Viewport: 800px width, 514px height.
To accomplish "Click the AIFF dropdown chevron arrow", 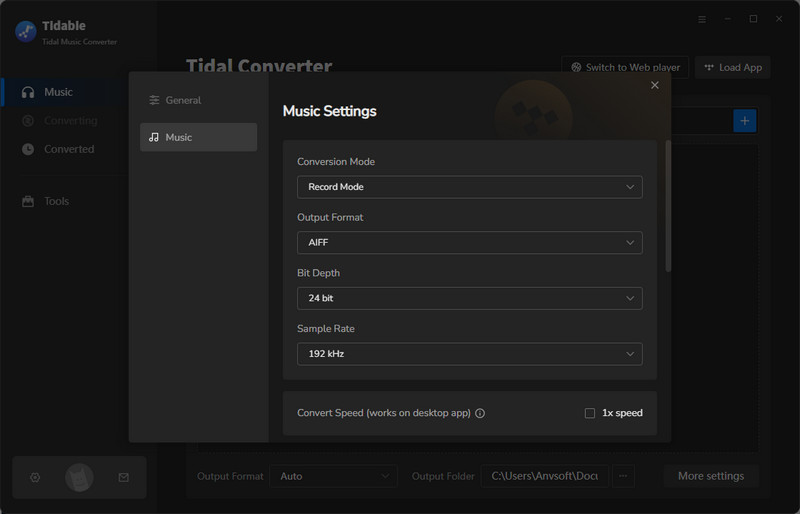I will click(630, 242).
